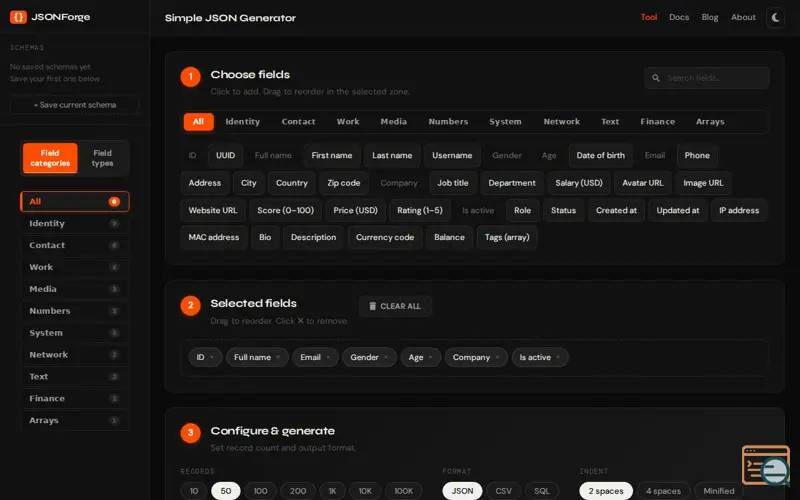Choose SQL output format
Screen dimensions: 800x500
542,491
